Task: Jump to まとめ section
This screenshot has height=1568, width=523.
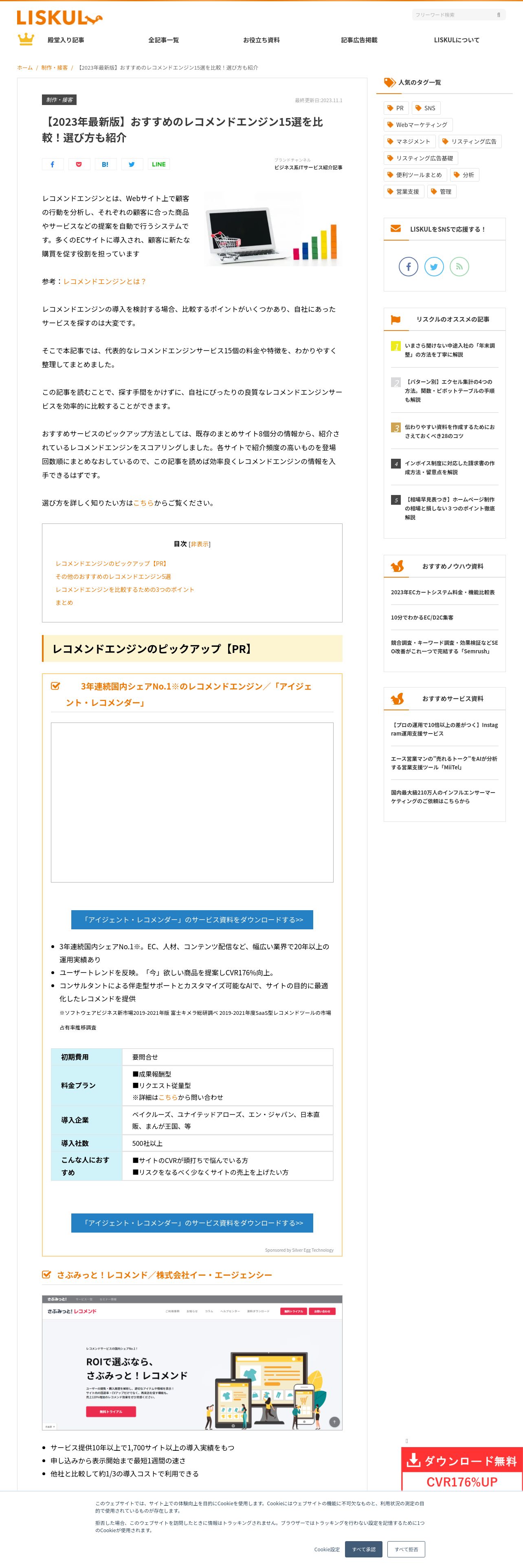Action: [64, 602]
